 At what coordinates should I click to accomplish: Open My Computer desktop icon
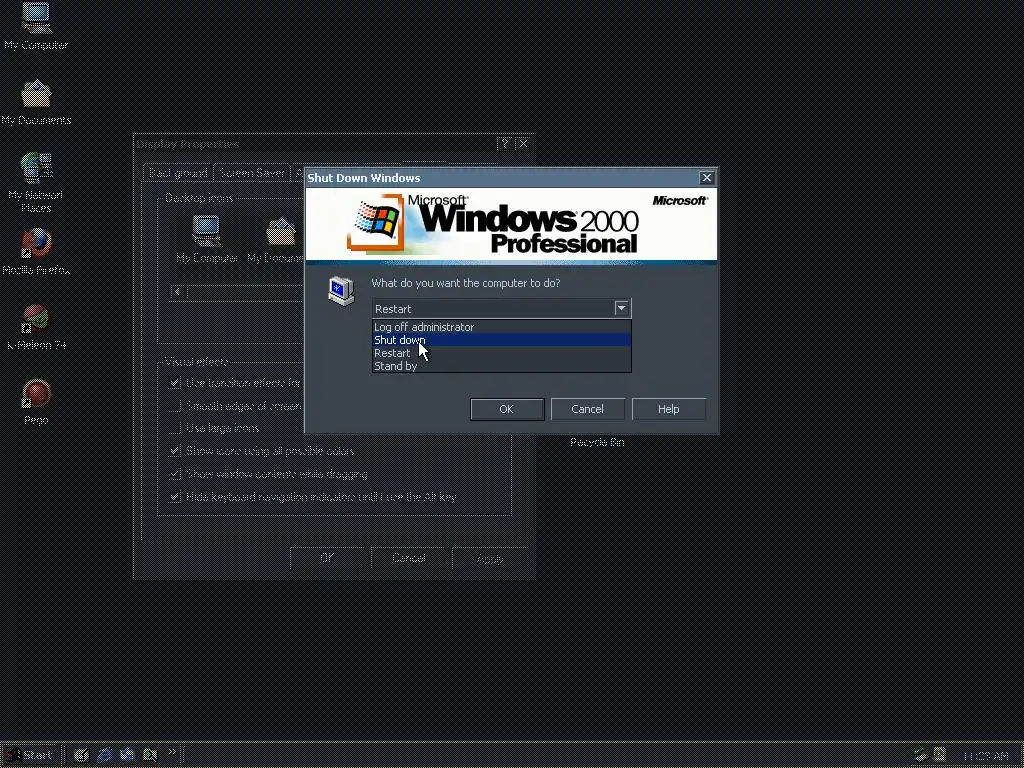(x=36, y=26)
